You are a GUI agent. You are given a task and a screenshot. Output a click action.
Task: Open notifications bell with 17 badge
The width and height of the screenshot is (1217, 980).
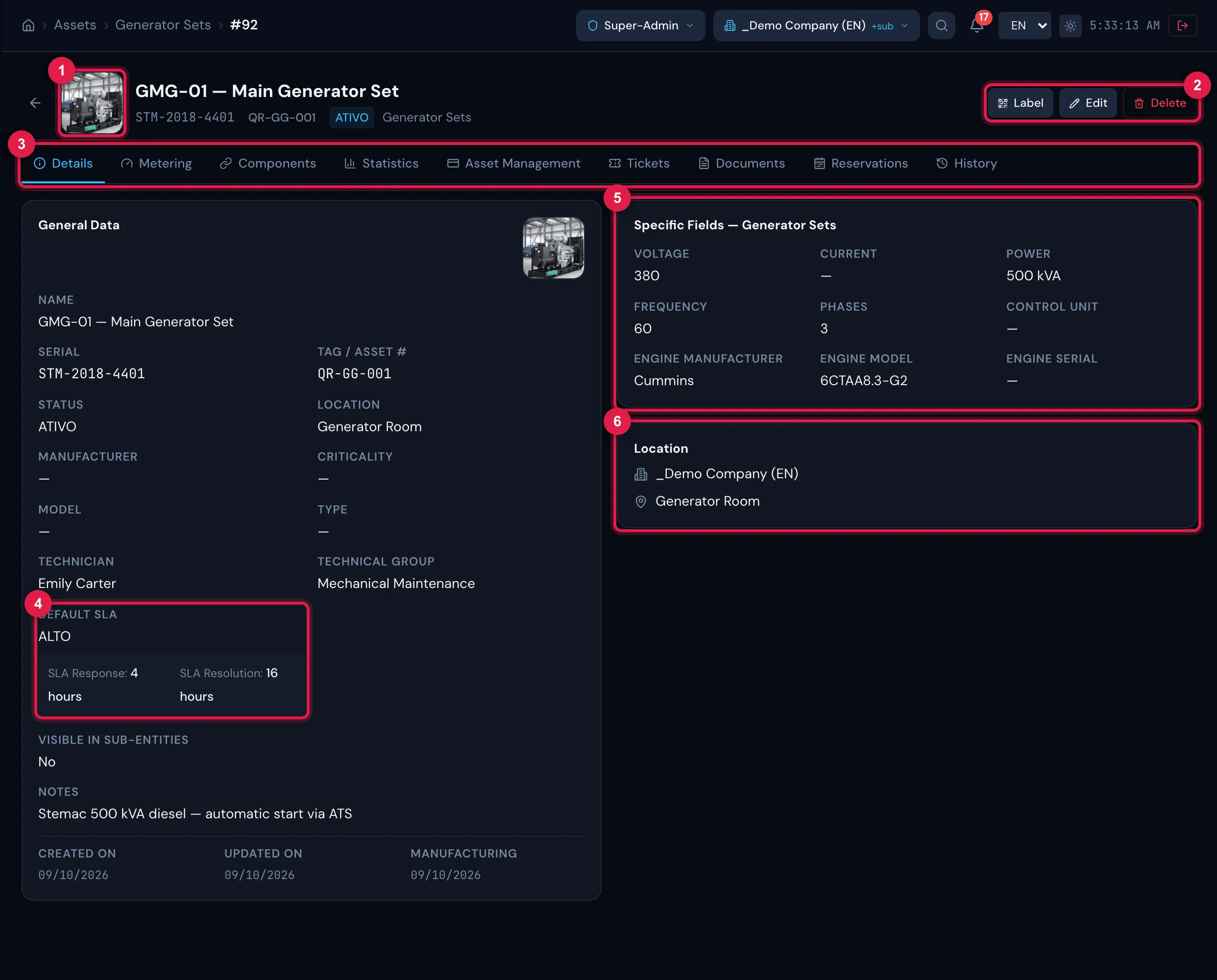coord(976,25)
